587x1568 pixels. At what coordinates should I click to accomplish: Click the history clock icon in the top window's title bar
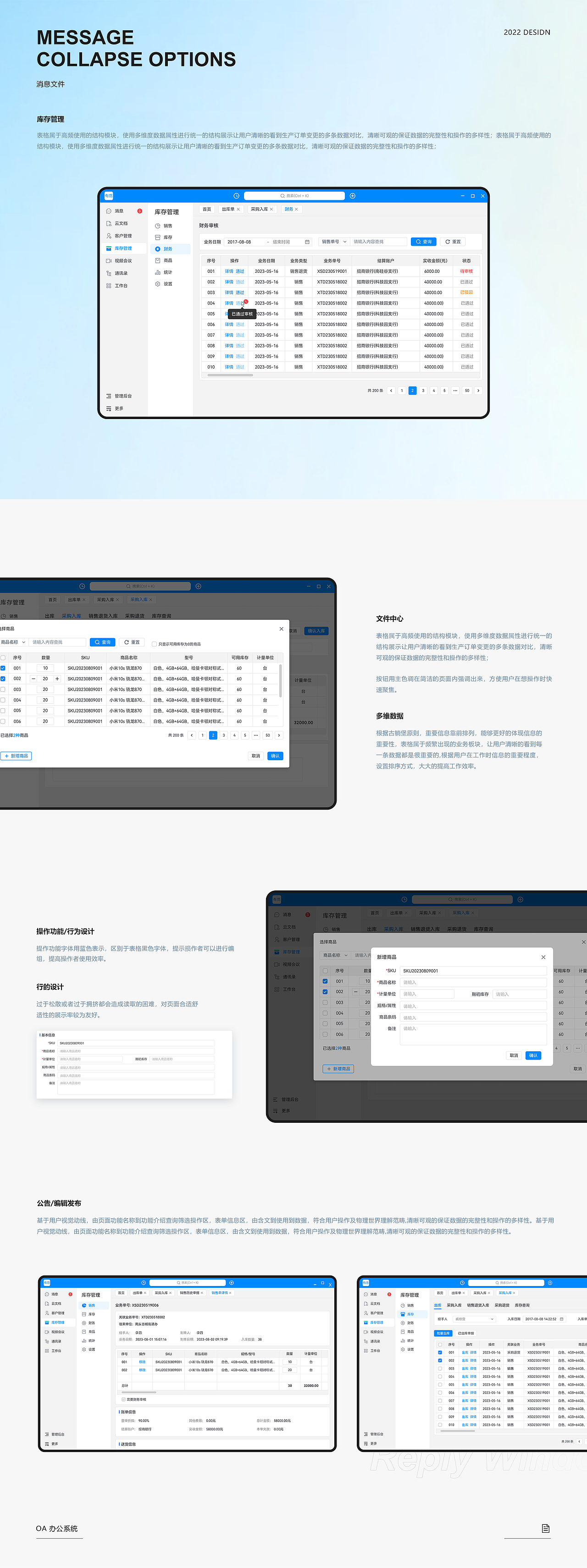(x=236, y=196)
